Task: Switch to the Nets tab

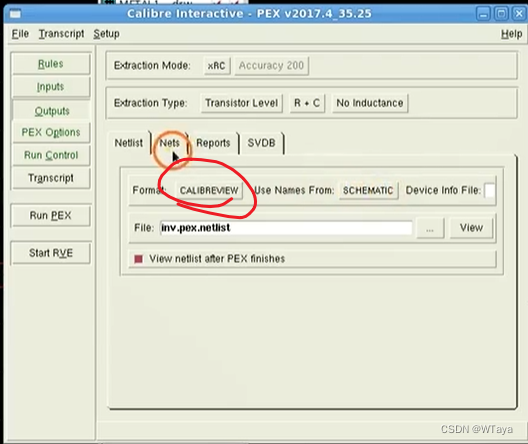Action: point(169,143)
